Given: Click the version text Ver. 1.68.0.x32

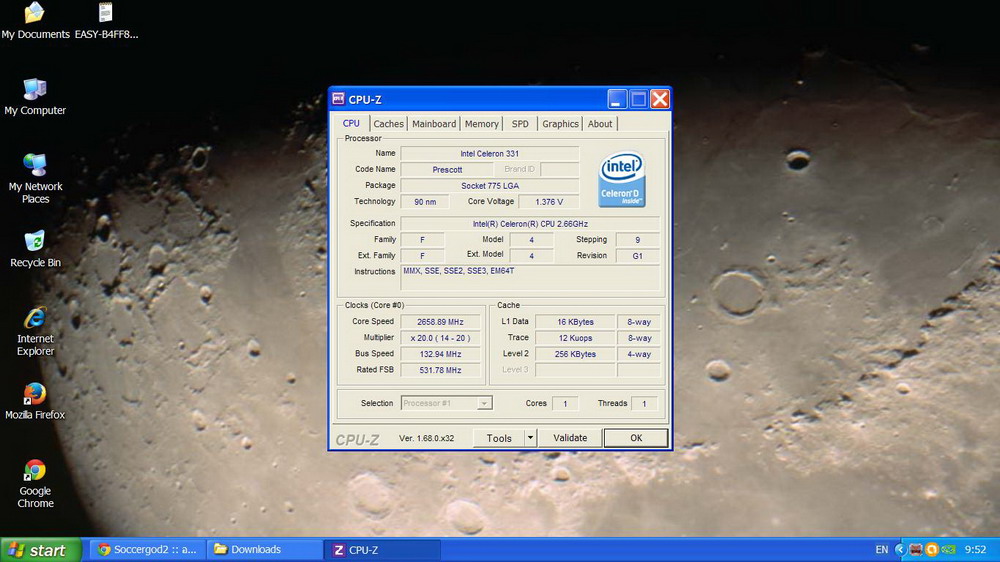Looking at the screenshot, I should [426, 438].
